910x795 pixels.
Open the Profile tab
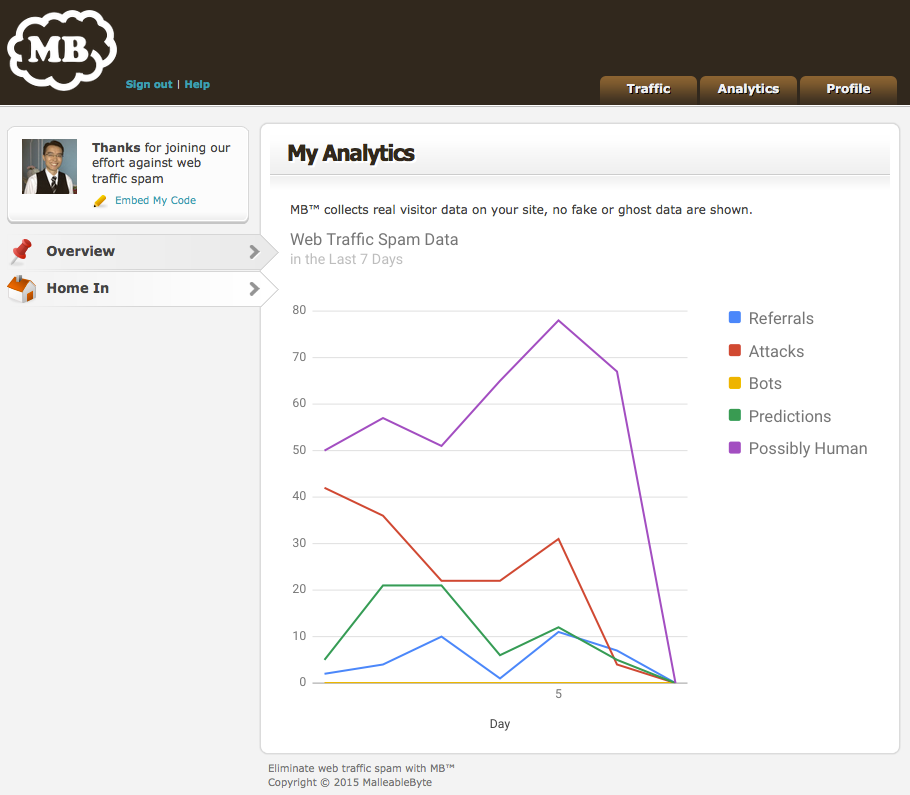pos(848,89)
